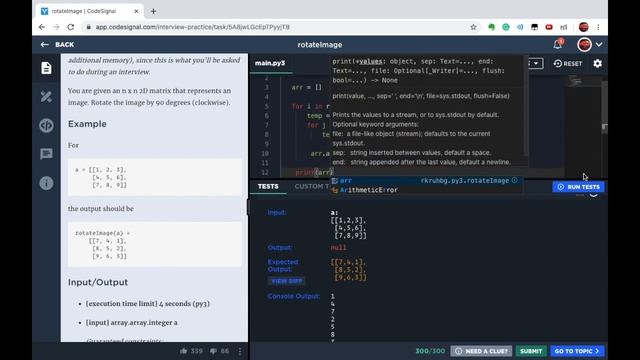This screenshot has height=360, width=640.
Task: Open Chrome three-dot menu
Action: 598,27
